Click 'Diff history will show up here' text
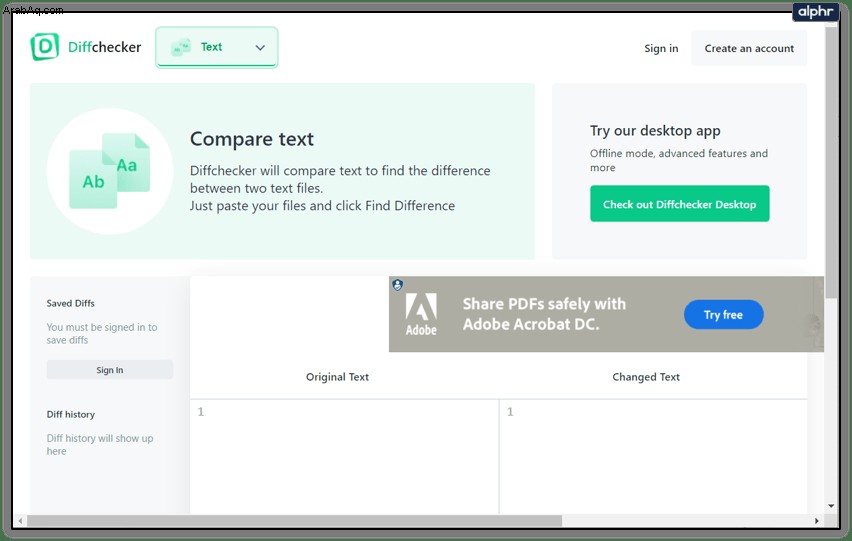The image size is (852, 541). pos(100,444)
